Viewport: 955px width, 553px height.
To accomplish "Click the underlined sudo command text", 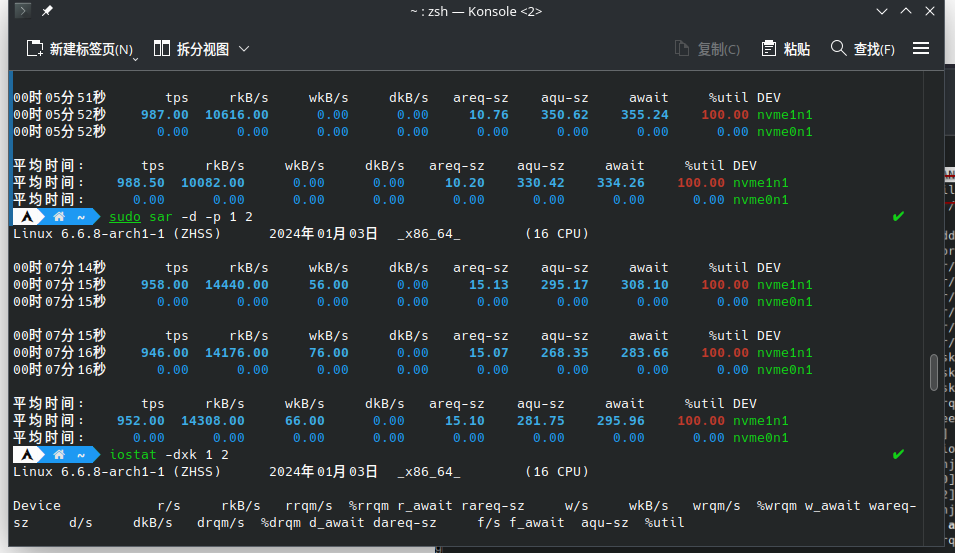I will point(125,216).
